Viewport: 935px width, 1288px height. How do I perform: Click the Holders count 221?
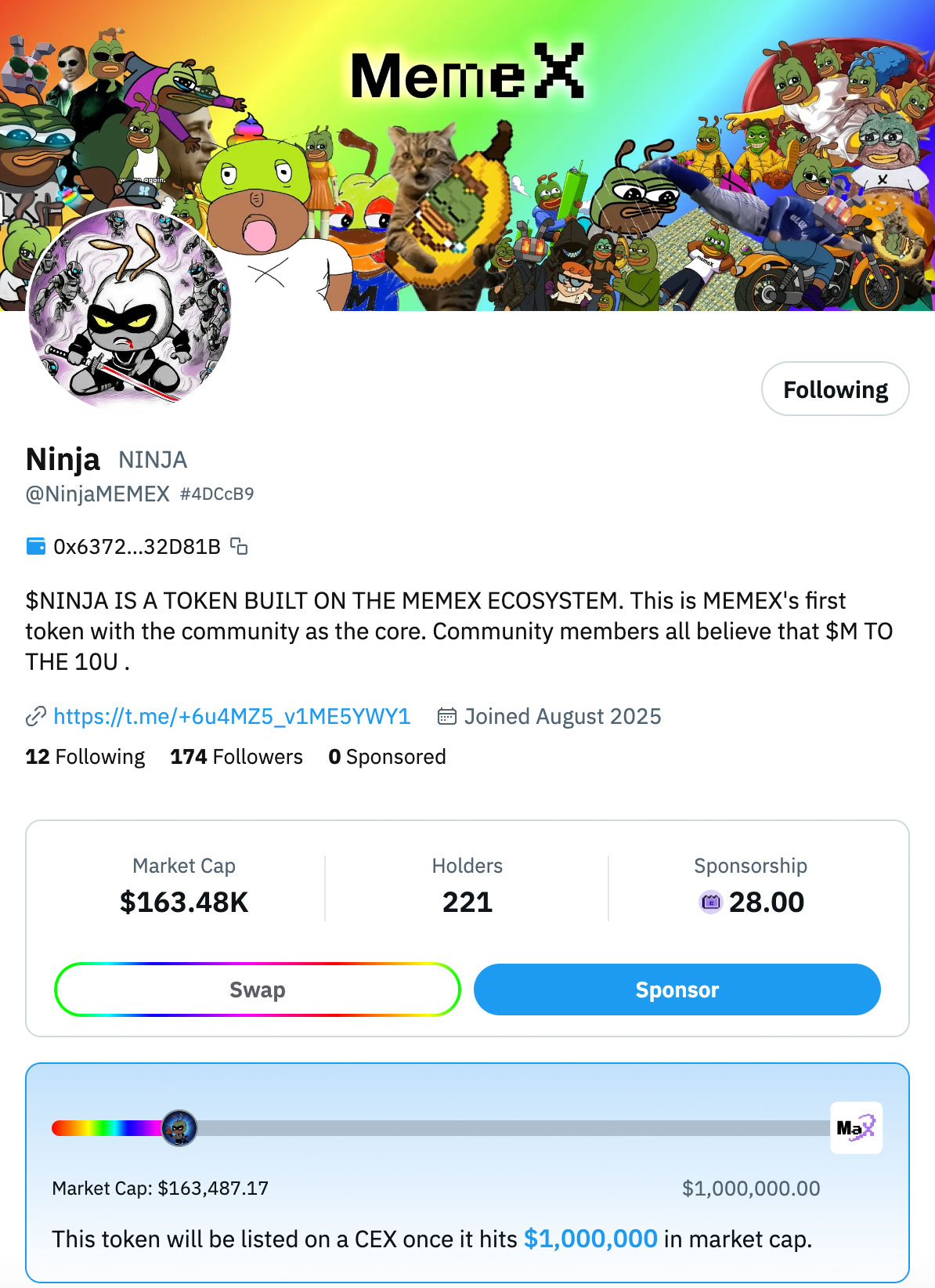(467, 902)
